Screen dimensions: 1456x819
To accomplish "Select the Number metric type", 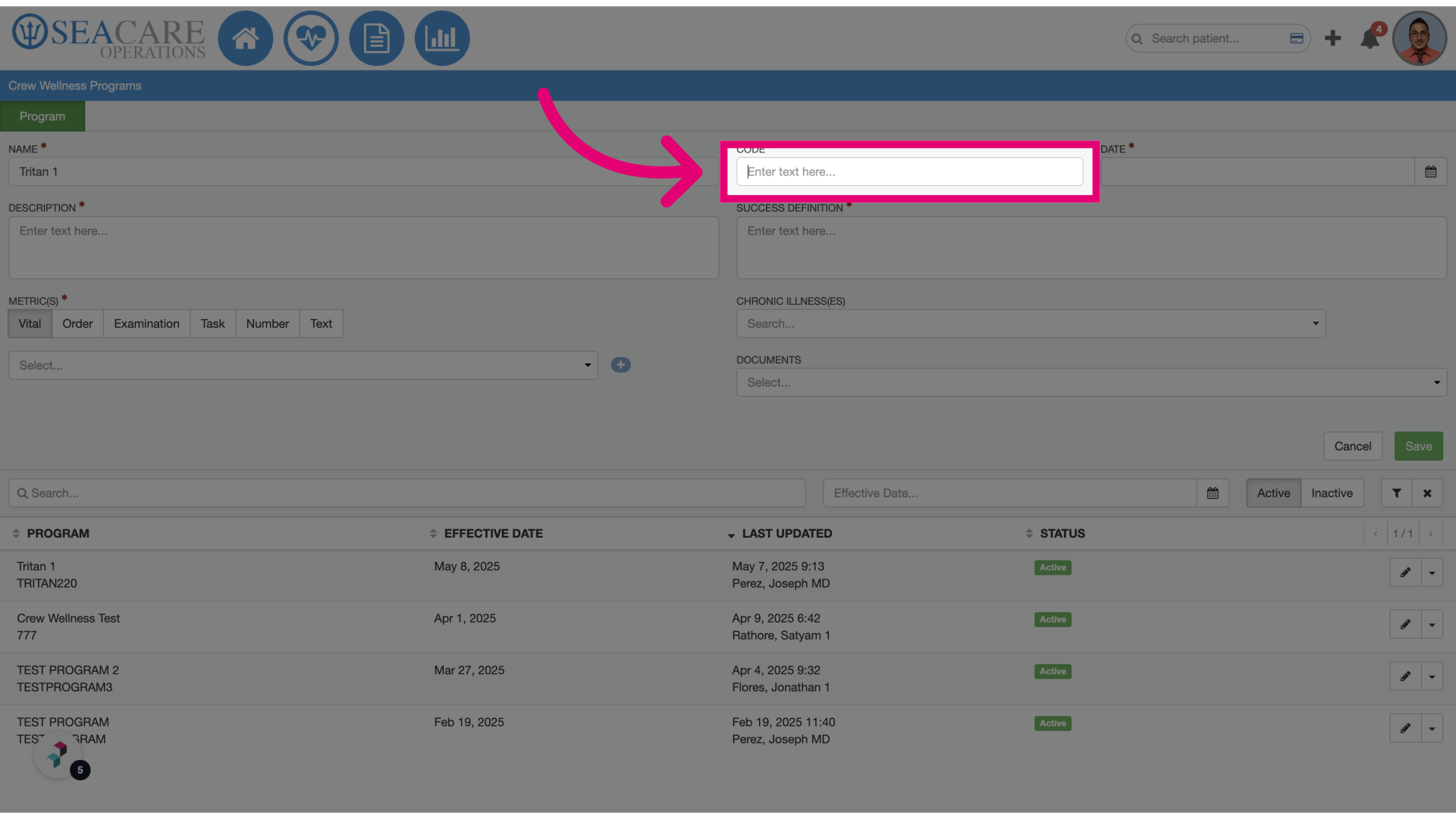I will tap(267, 324).
